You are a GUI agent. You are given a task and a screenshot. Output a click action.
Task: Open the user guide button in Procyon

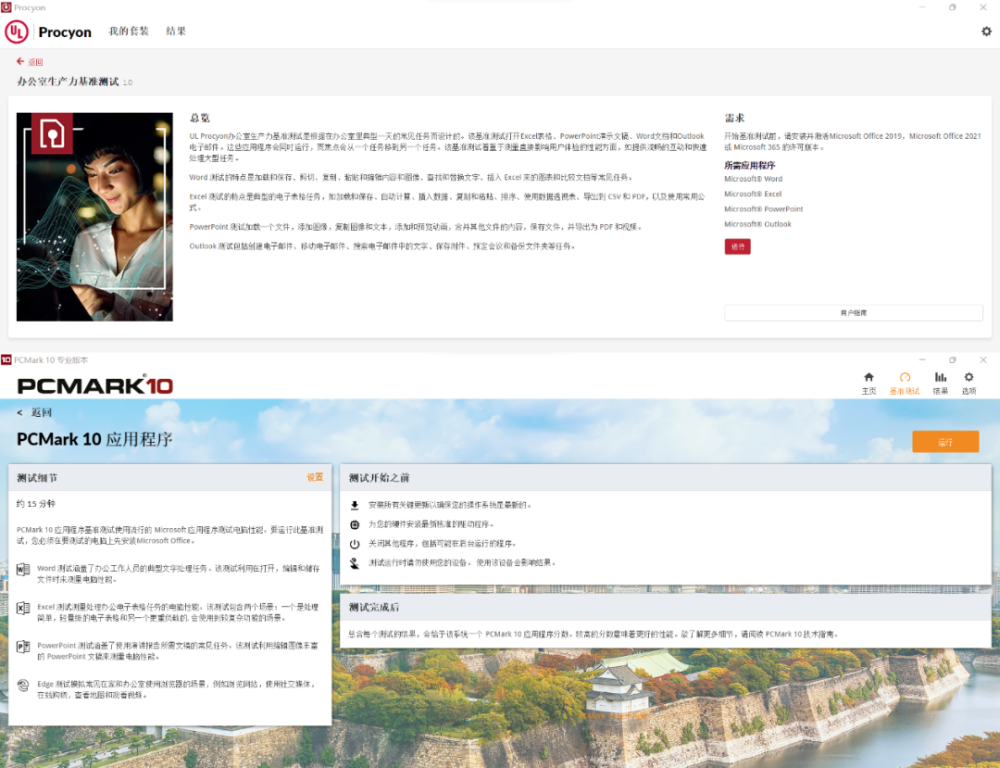853,313
